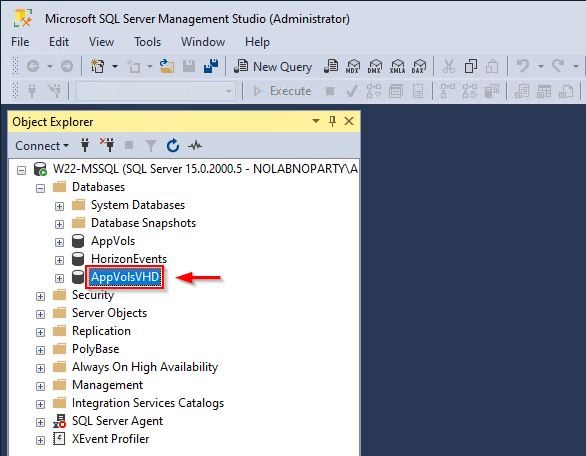Click the New Query button
The width and height of the screenshot is (586, 456).
pos(273,67)
